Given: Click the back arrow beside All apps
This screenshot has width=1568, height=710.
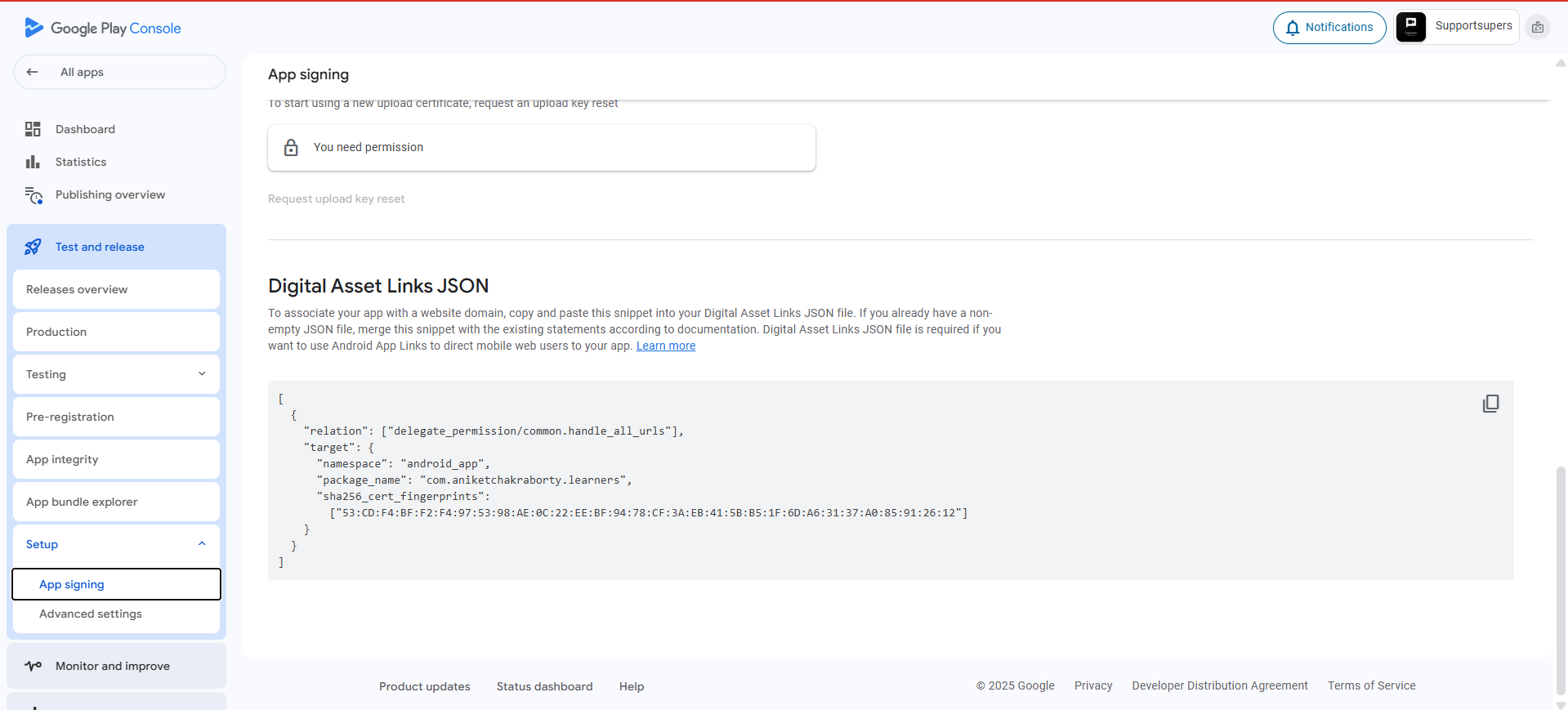Looking at the screenshot, I should 33,72.
